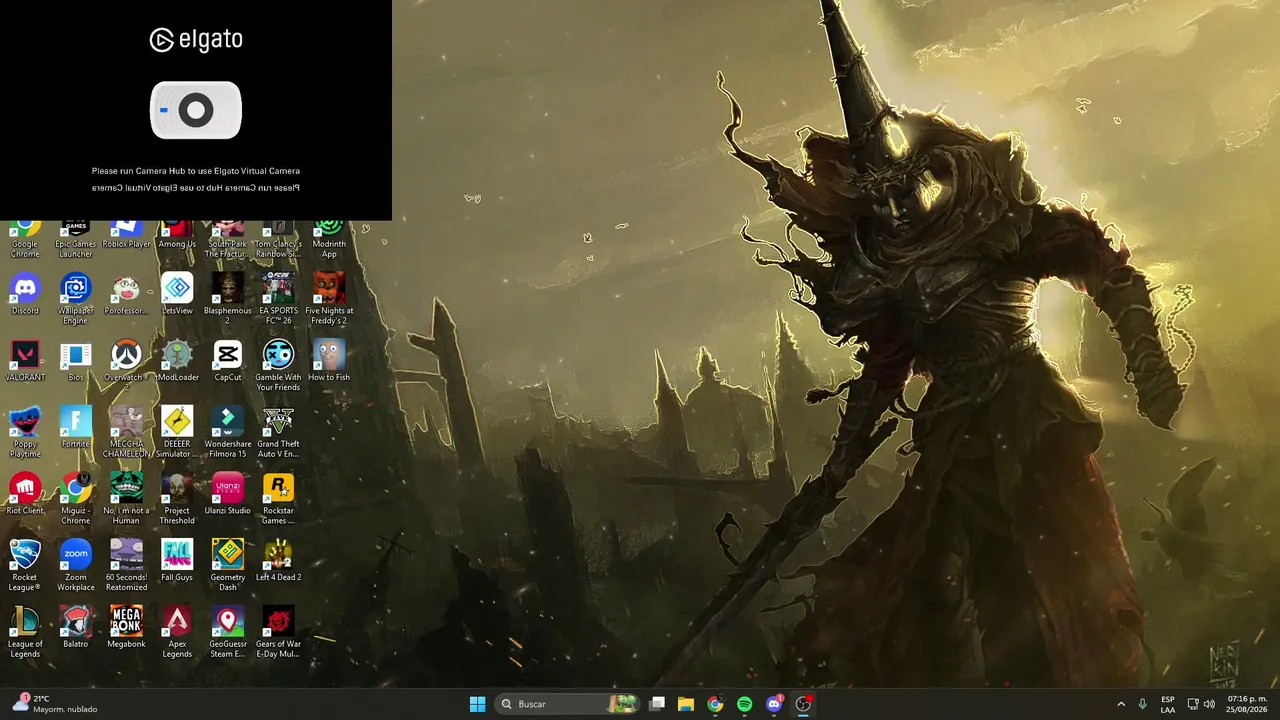
Task: Switch the ESP LAA input language
Action: click(1168, 704)
